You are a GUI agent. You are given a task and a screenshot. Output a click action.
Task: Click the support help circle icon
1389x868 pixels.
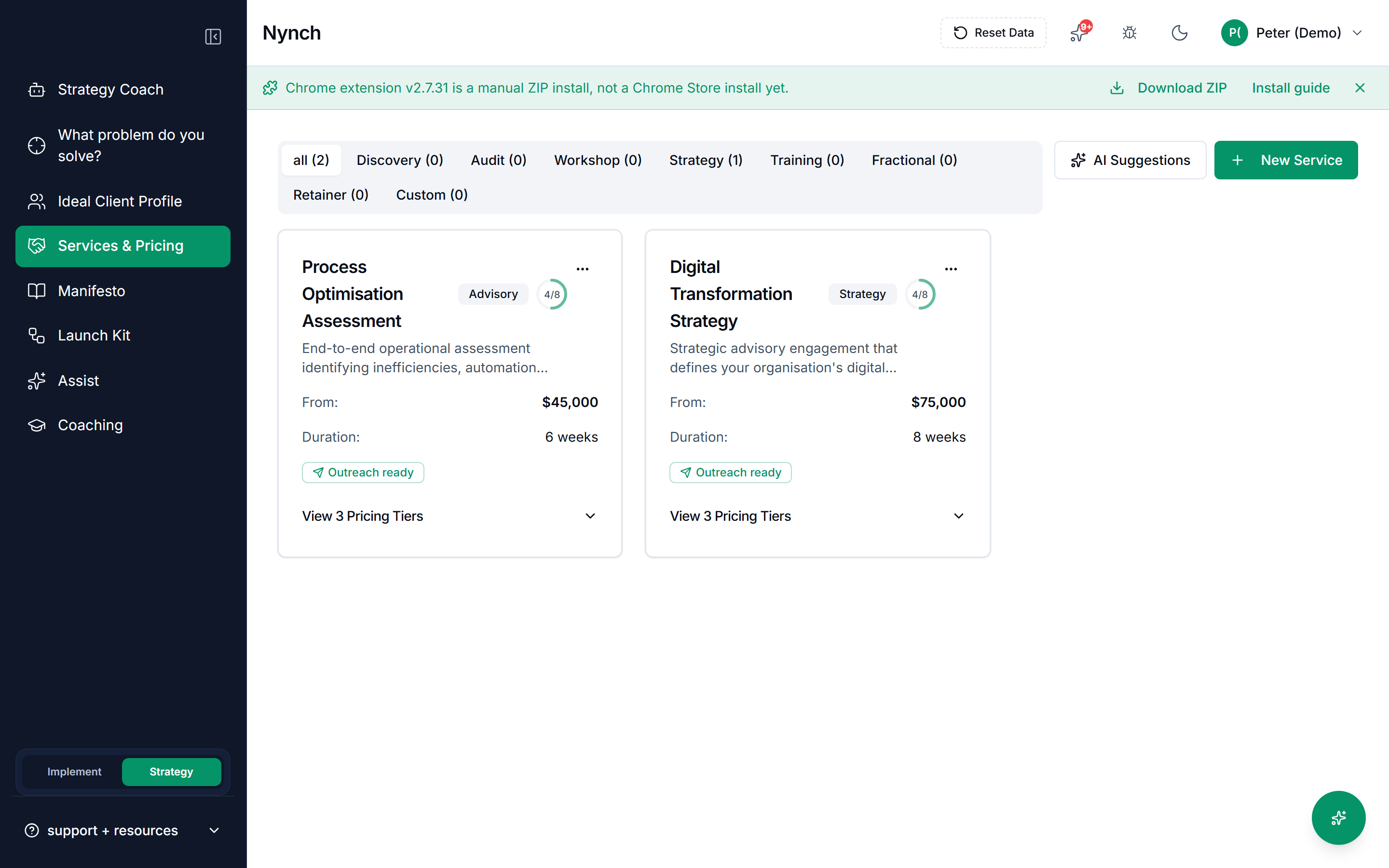[x=32, y=831]
